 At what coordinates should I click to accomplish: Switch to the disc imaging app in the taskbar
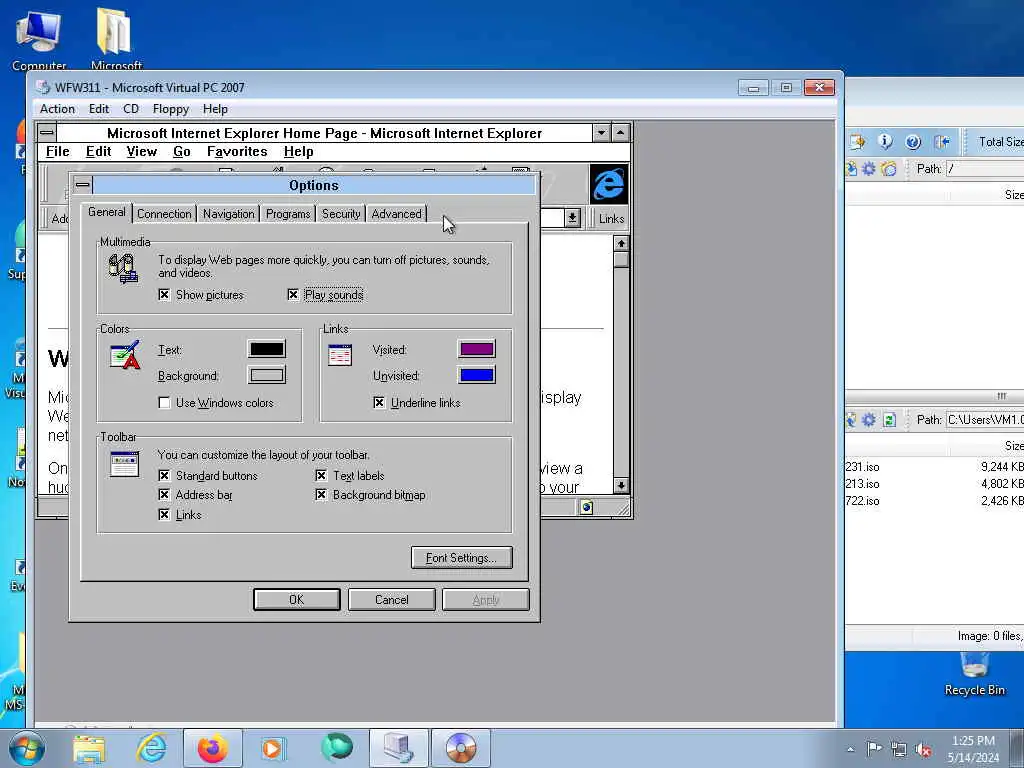461,748
